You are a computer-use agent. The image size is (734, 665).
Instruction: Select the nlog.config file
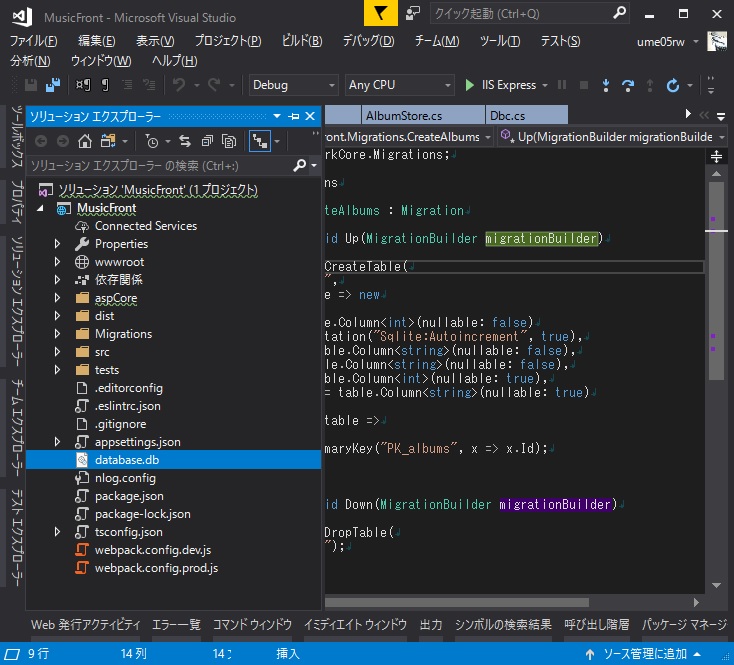tap(125, 478)
